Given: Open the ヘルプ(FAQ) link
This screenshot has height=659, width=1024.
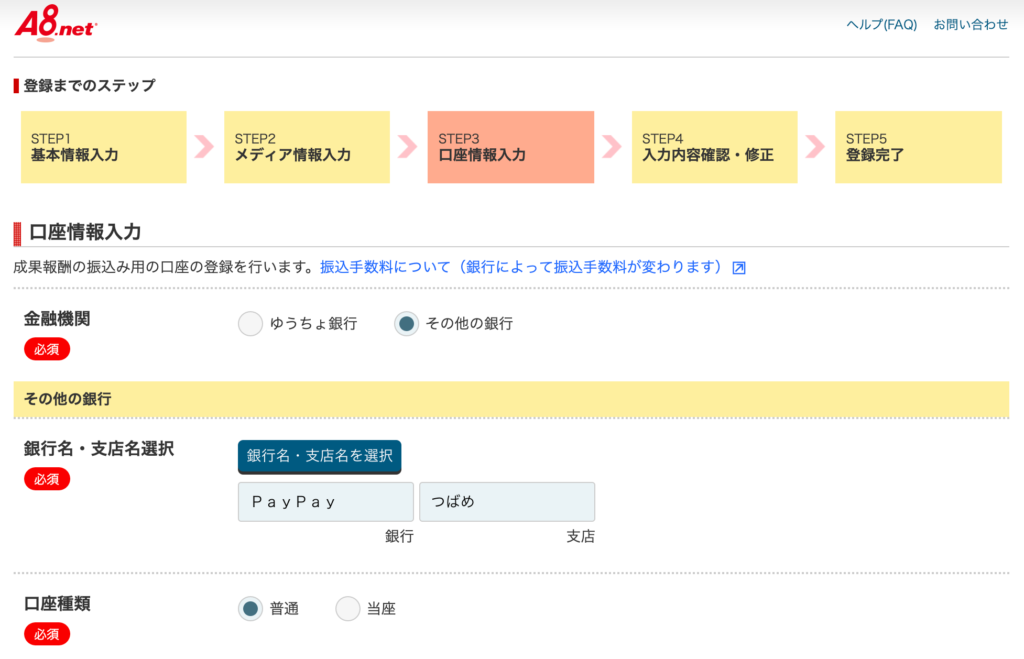Looking at the screenshot, I should tap(881, 25).
